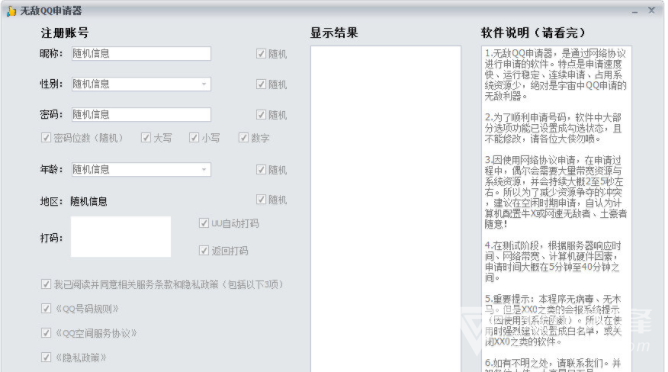Click the 昵称 input field
The image size is (668, 372).
point(141,54)
